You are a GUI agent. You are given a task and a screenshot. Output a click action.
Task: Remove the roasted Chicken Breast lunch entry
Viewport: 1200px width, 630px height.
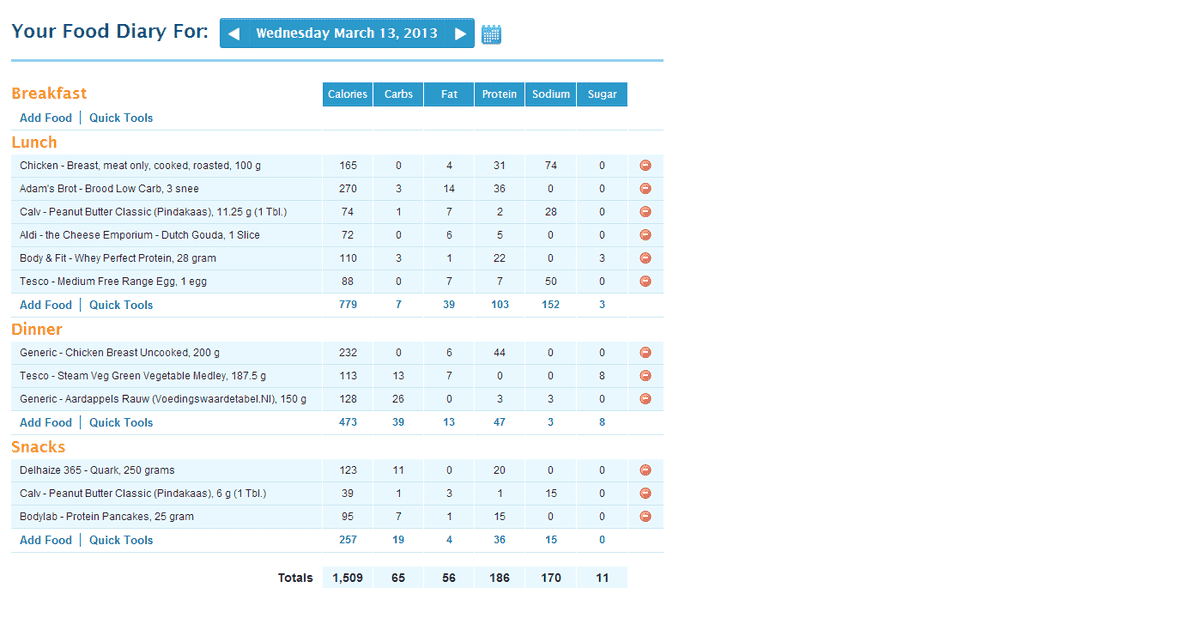[645, 165]
